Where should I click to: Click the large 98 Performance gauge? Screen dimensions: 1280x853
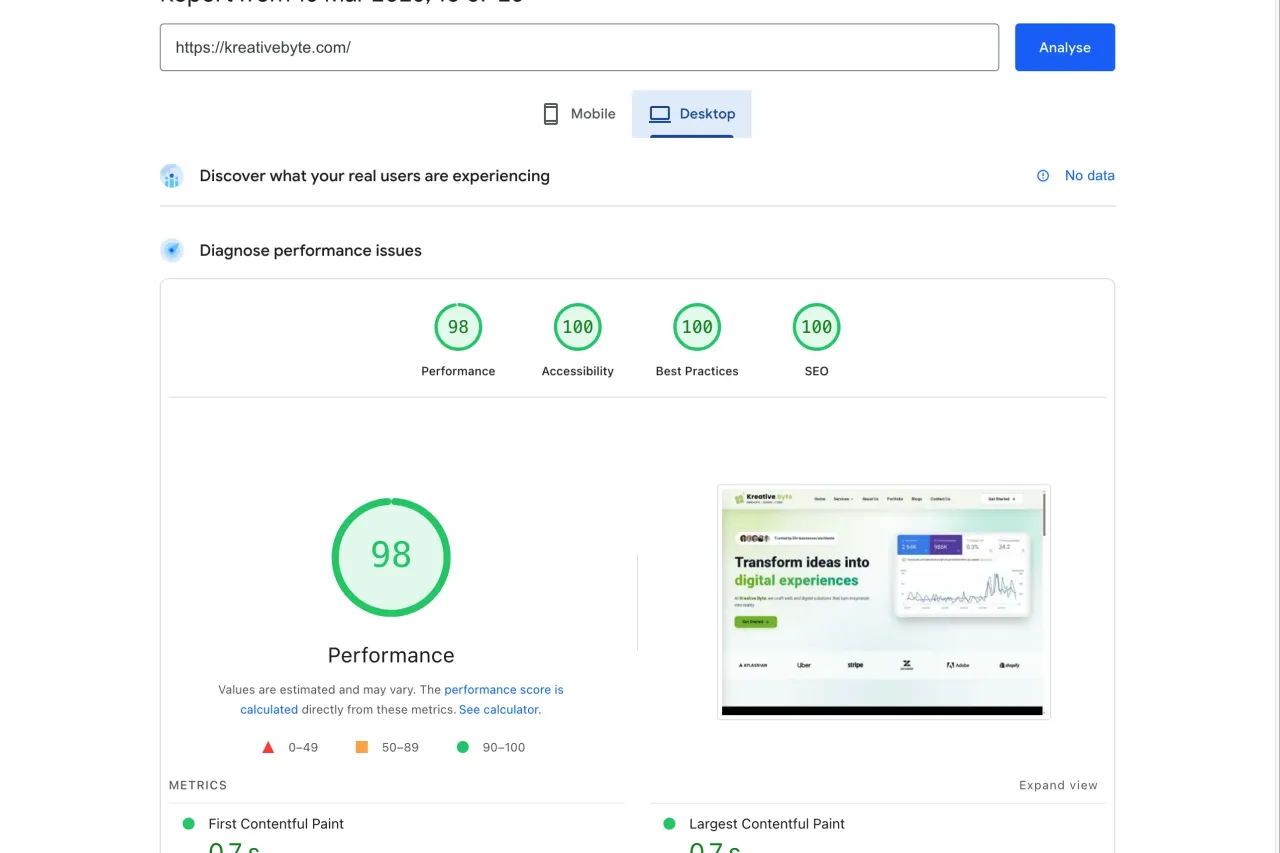tap(391, 557)
